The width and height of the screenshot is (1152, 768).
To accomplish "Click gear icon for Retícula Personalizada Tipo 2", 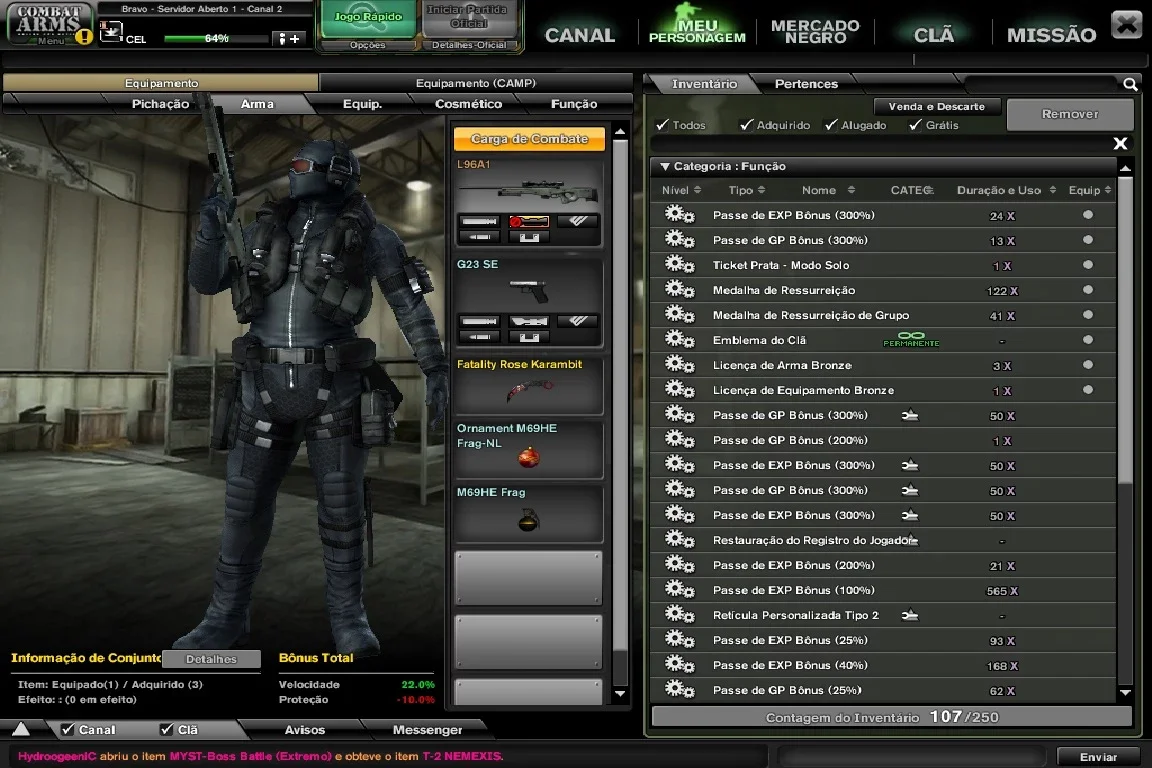I will point(679,614).
